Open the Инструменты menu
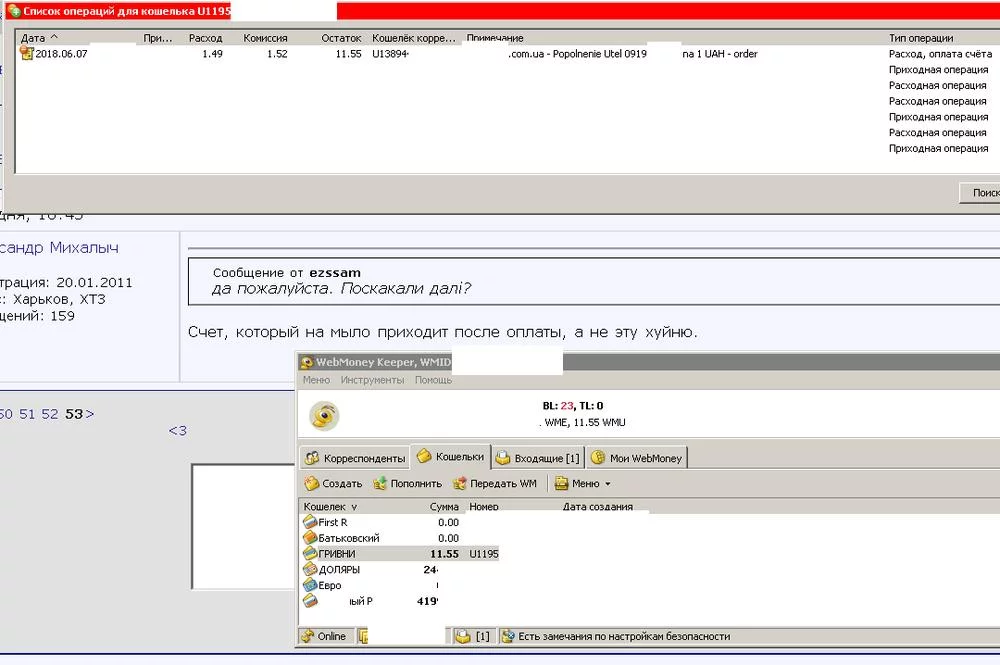This screenshot has height=665, width=1000. [x=372, y=380]
